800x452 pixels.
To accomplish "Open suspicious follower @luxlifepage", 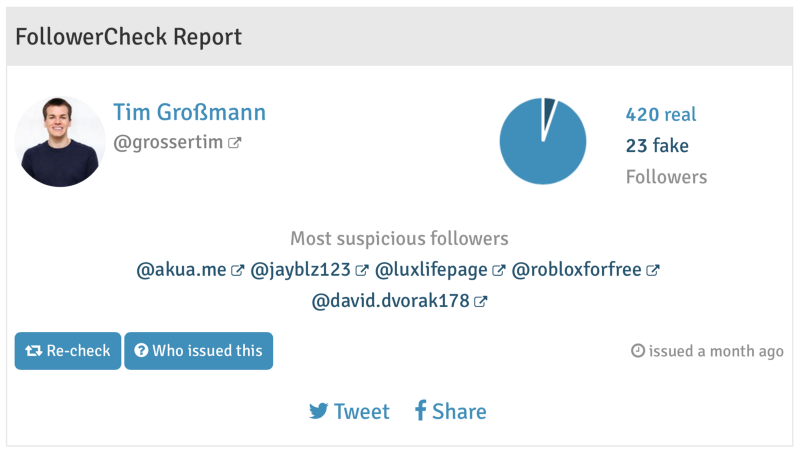I will [x=432, y=270].
